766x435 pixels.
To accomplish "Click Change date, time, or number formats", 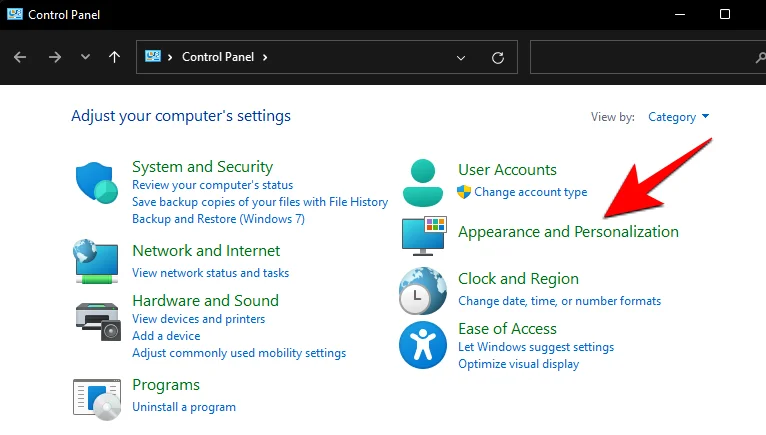I will [x=559, y=301].
